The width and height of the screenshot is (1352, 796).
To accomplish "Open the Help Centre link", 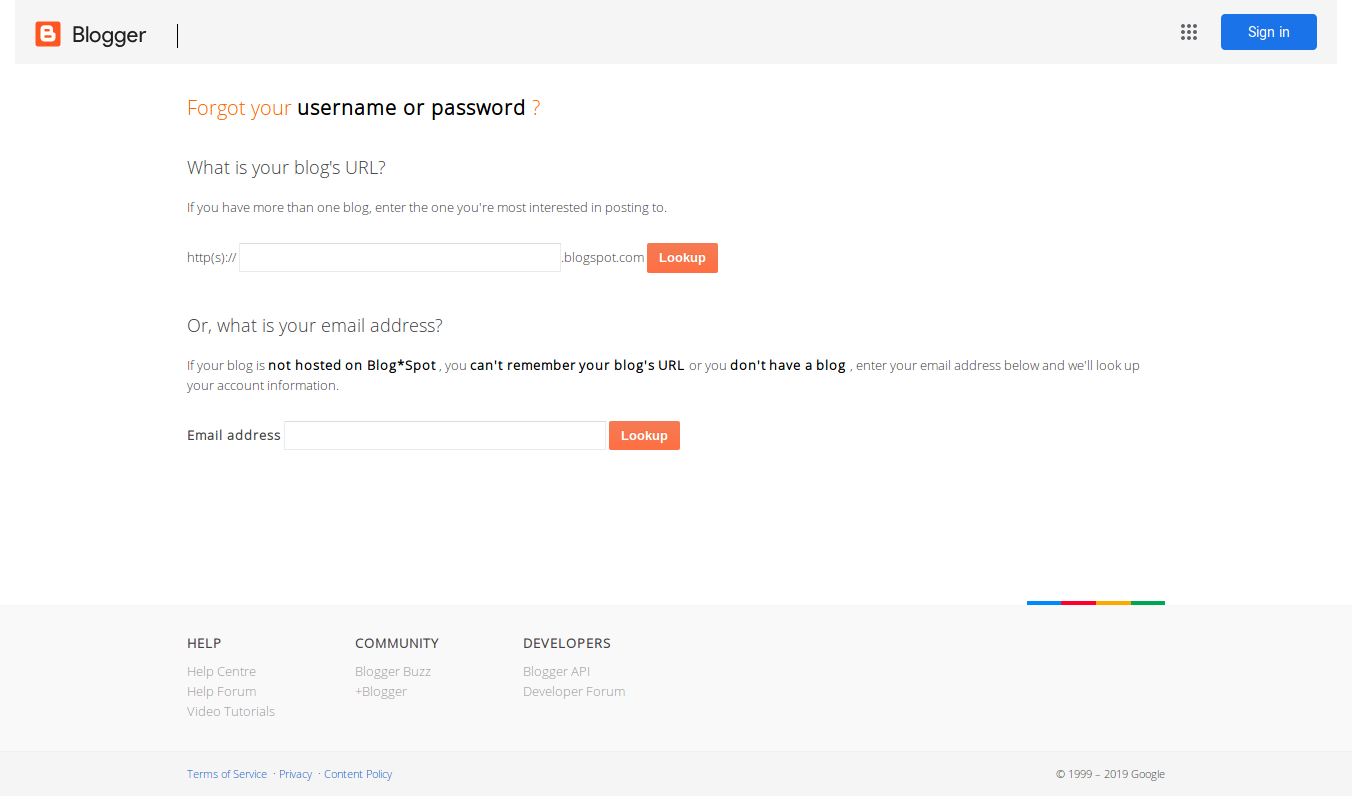I will (x=221, y=671).
